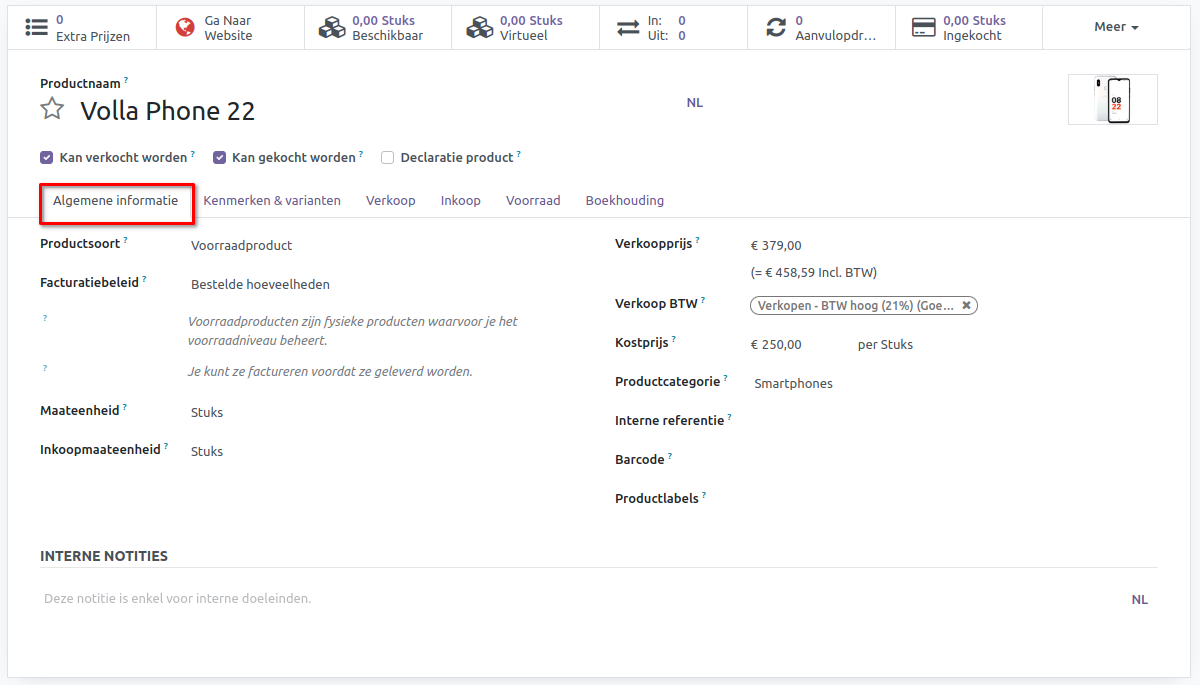The height and width of the screenshot is (685, 1200).
Task: Mark product as favorite with star icon
Action: coord(52,109)
